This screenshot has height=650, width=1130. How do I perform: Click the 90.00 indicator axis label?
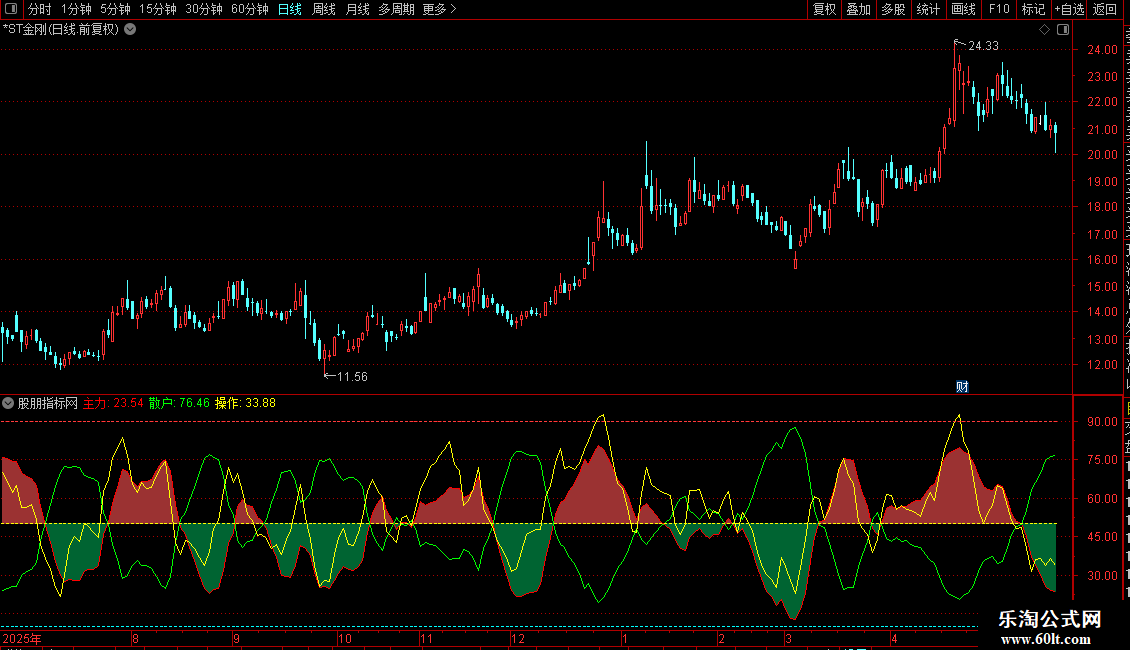pyautogui.click(x=1103, y=422)
